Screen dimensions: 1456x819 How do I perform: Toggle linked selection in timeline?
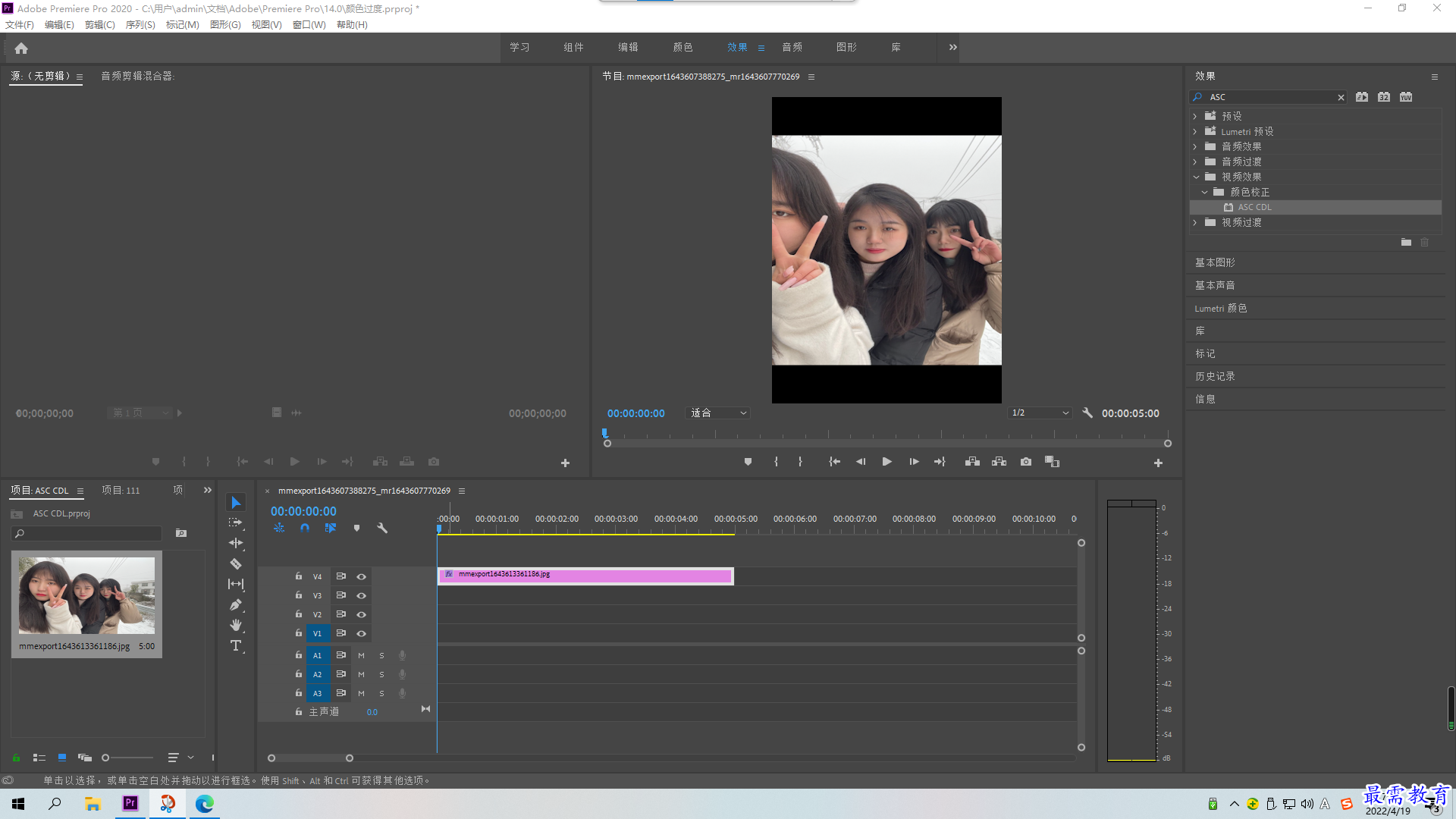pyautogui.click(x=331, y=528)
